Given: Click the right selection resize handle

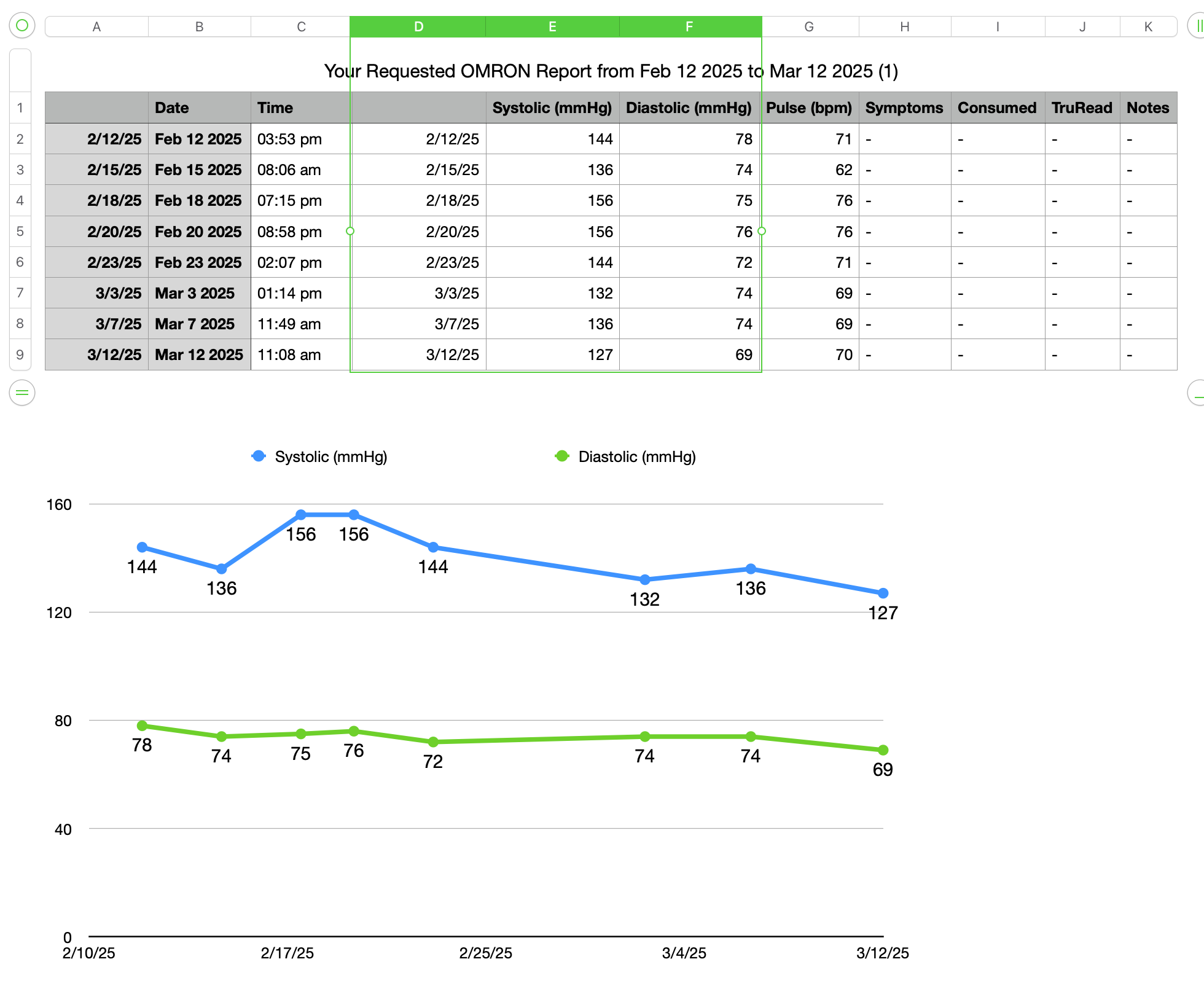Looking at the screenshot, I should 762,231.
